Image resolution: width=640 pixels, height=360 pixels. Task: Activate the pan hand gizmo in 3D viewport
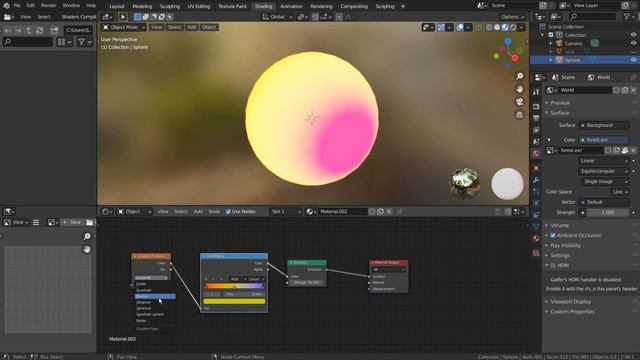(x=519, y=89)
